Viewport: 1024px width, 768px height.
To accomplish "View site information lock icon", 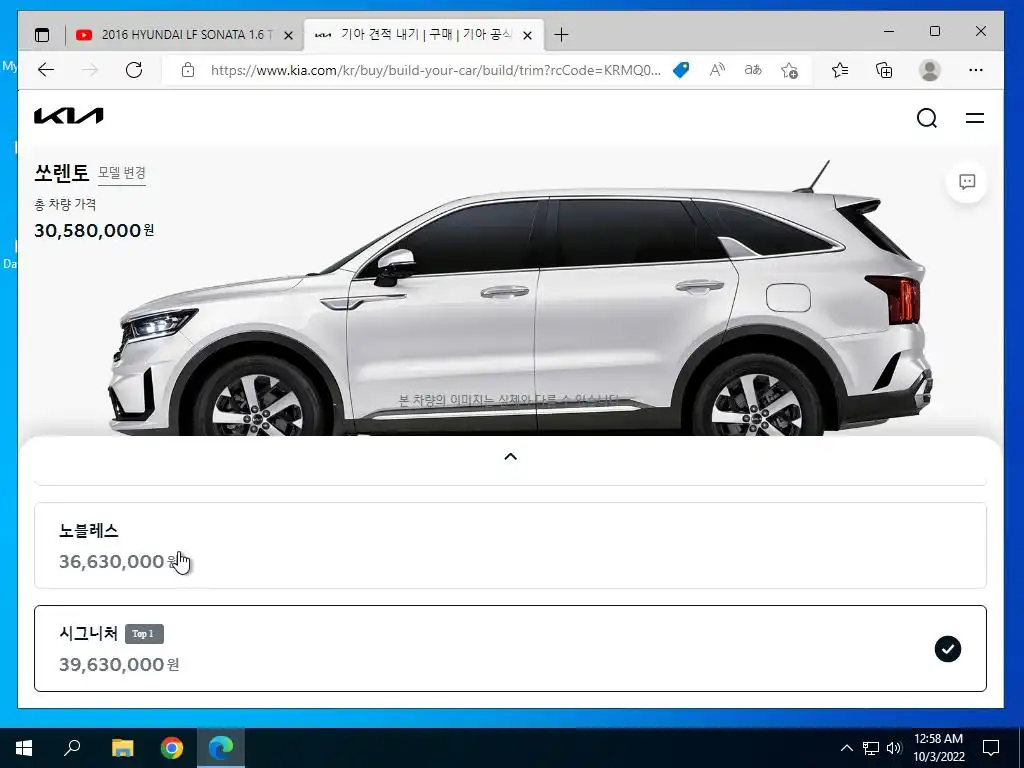I will (x=187, y=70).
